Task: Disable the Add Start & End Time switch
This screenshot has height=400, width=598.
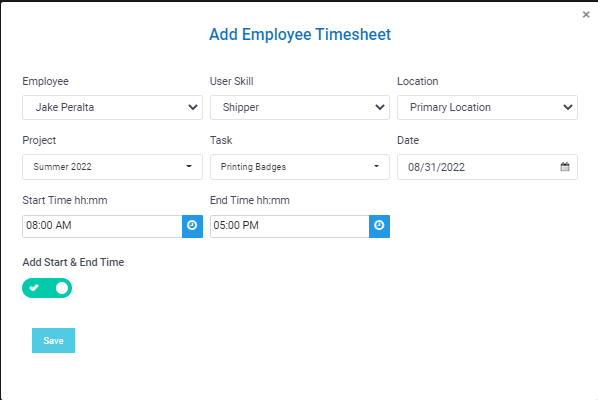Action: coord(47,288)
